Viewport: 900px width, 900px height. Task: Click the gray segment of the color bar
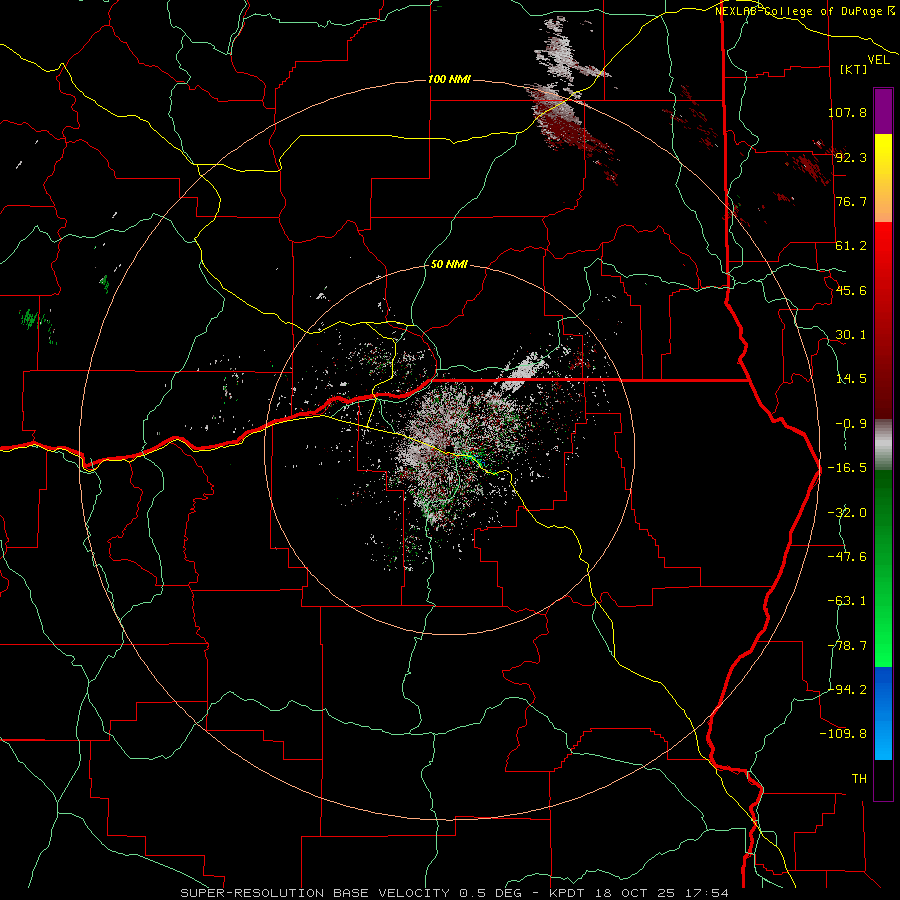(883, 445)
